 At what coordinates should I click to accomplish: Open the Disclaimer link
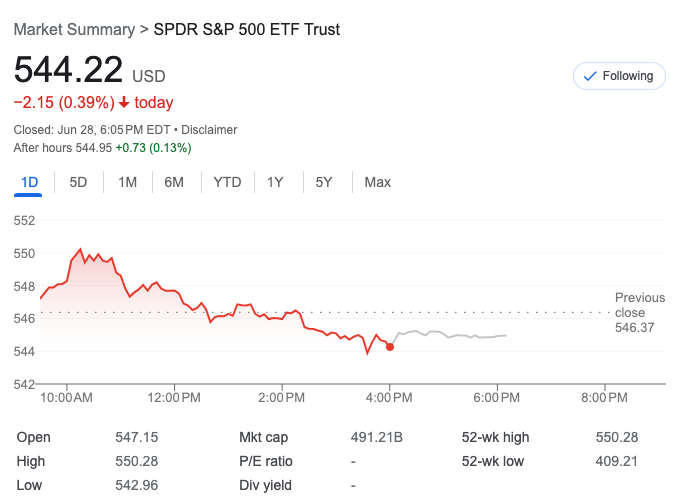tap(210, 130)
